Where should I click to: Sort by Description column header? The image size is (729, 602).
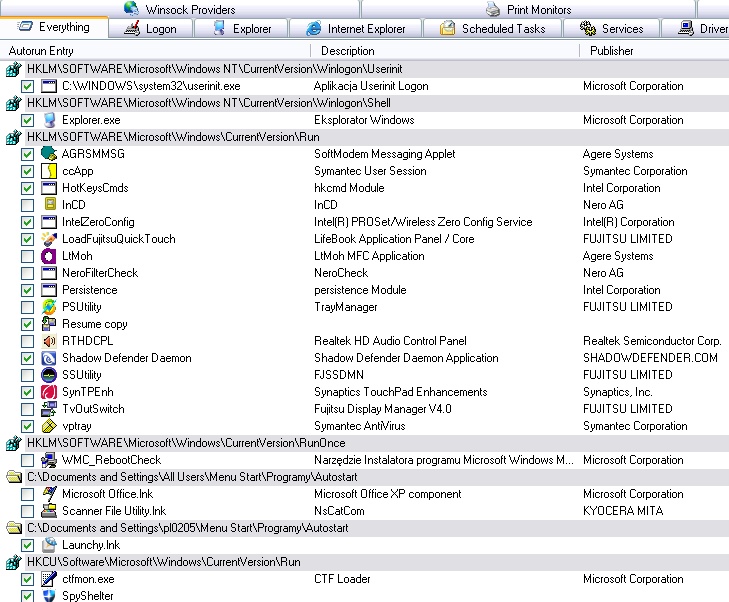pos(445,51)
